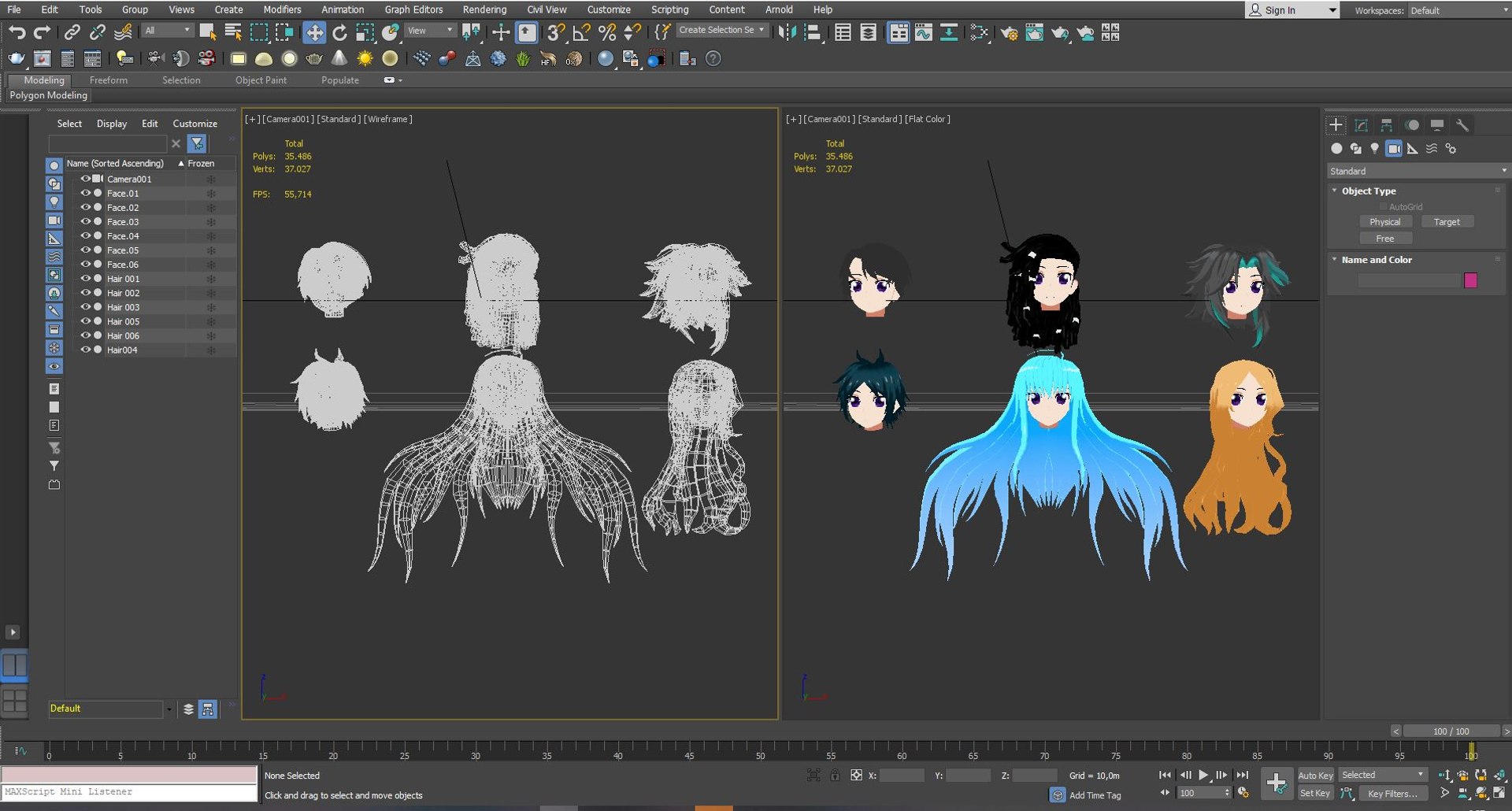Activate the Select and Link tool
Image resolution: width=1512 pixels, height=811 pixels.
click(72, 32)
